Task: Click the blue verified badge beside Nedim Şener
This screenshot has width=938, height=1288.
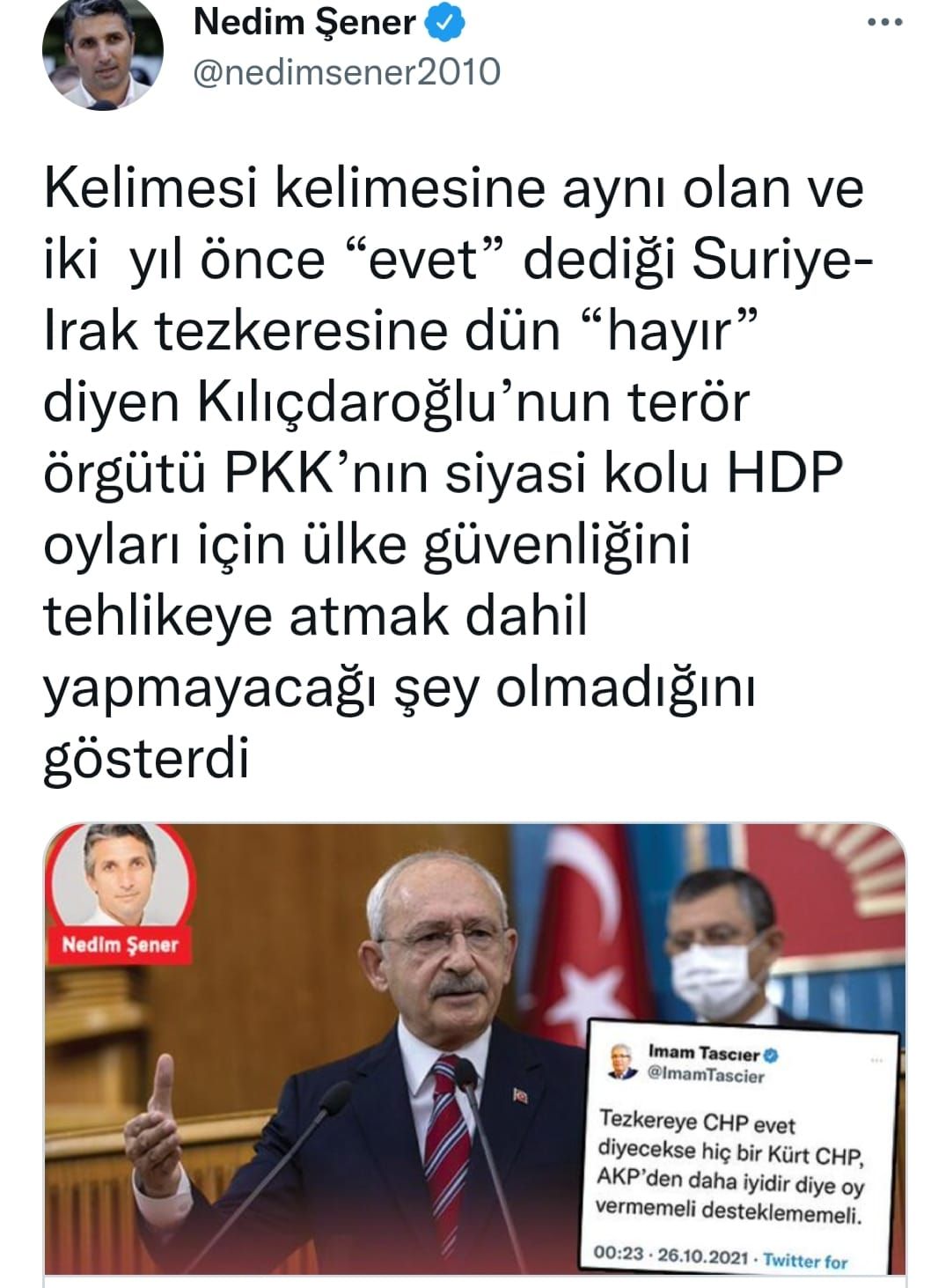Action: 445,24
